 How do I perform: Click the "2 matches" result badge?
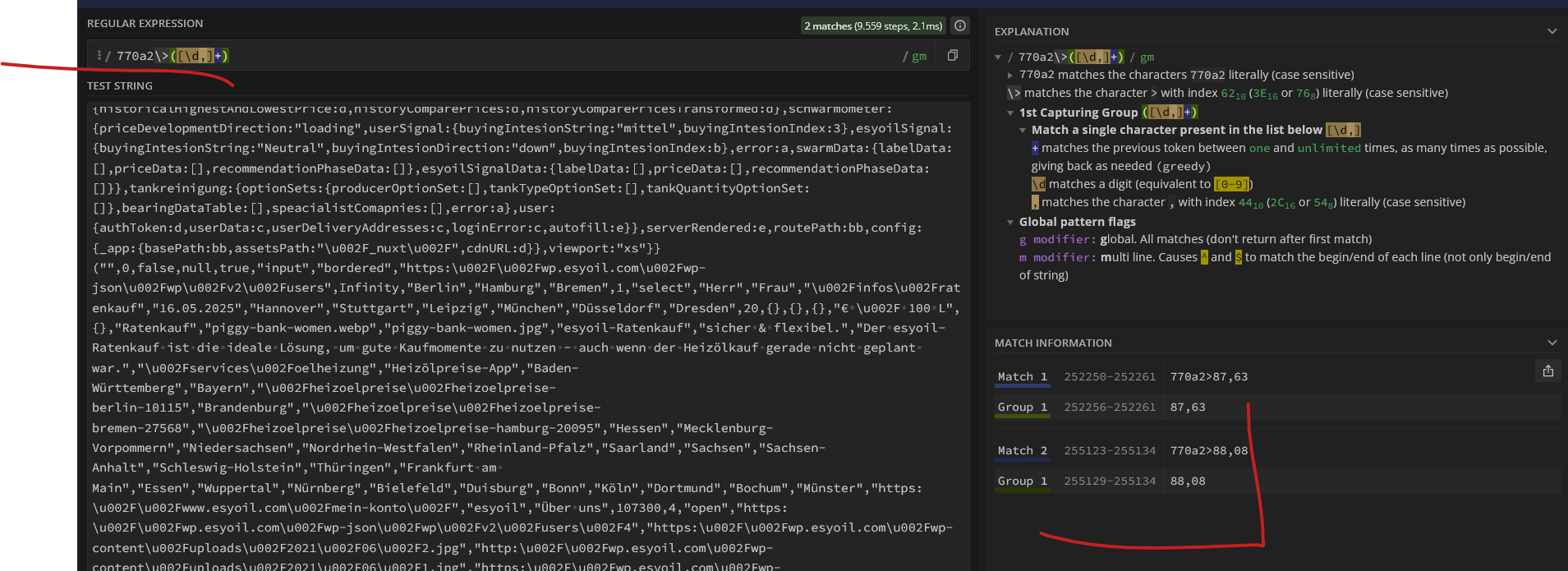pos(873,26)
